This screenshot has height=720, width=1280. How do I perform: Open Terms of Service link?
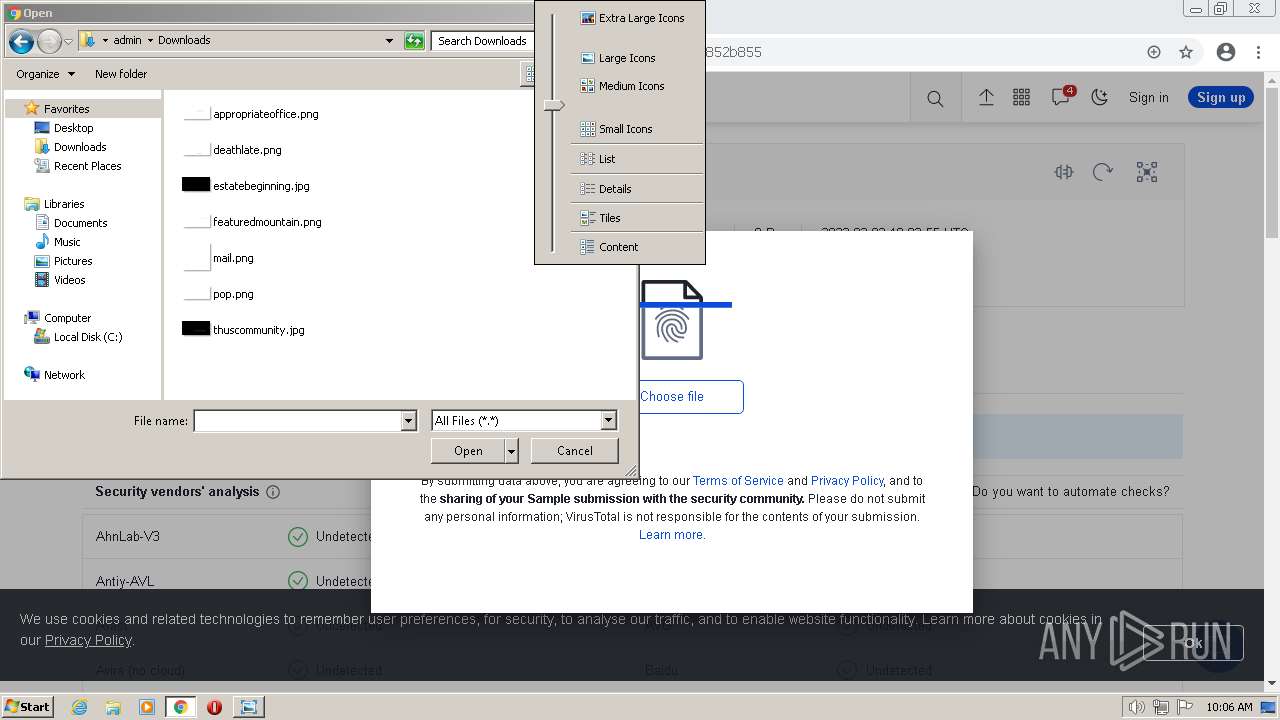click(738, 481)
